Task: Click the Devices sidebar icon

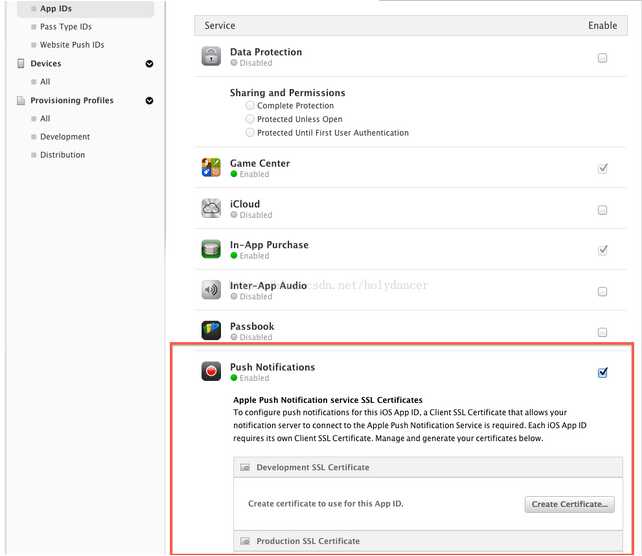Action: (21, 63)
